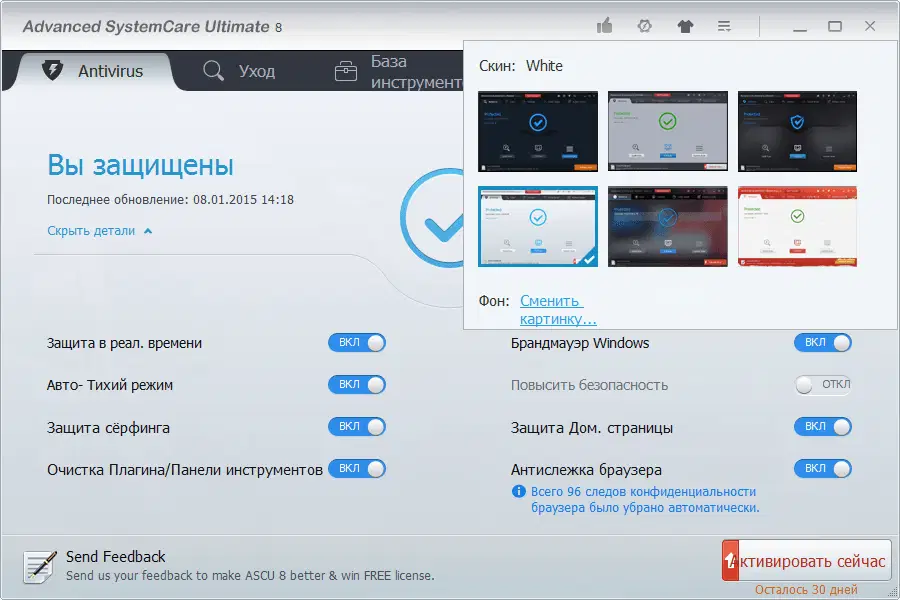Image resolution: width=900 pixels, height=600 pixels.
Task: Click the magnifier icon on the Уход tab
Action: pyautogui.click(x=212, y=71)
